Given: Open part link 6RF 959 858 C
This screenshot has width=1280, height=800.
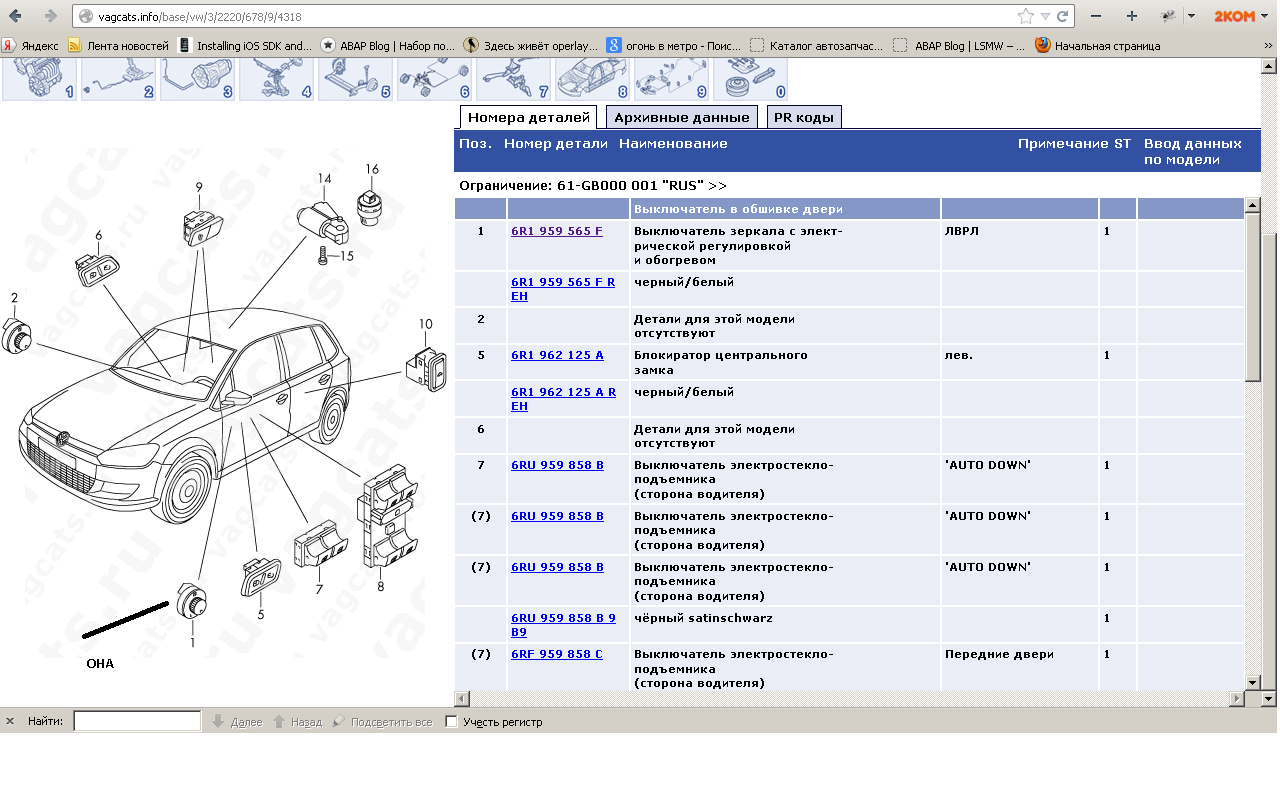Looking at the screenshot, I should point(557,654).
